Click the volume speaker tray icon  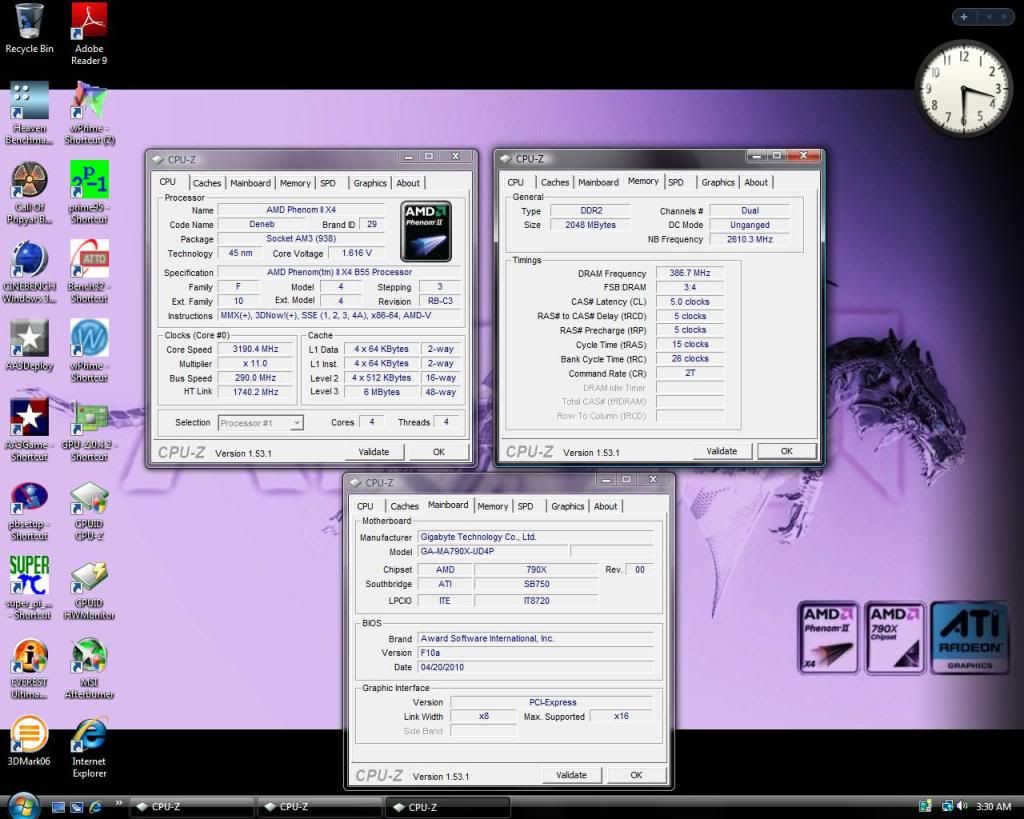point(961,806)
